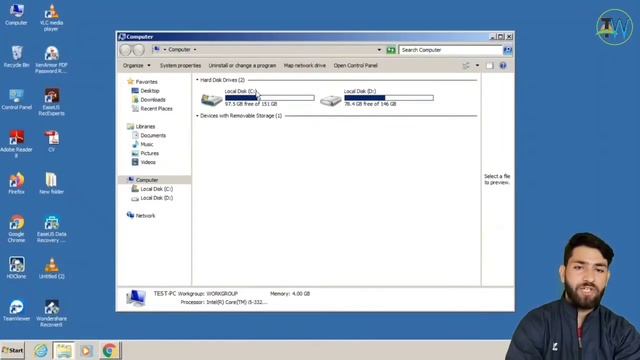
Task: Collapse Devices with Removable Storage group
Action: pos(197,116)
